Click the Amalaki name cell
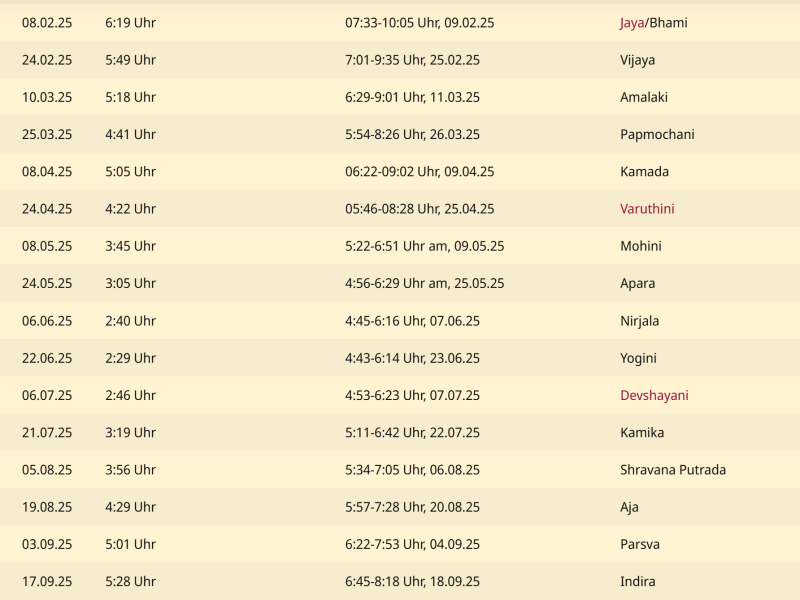This screenshot has width=800, height=600. [x=643, y=97]
